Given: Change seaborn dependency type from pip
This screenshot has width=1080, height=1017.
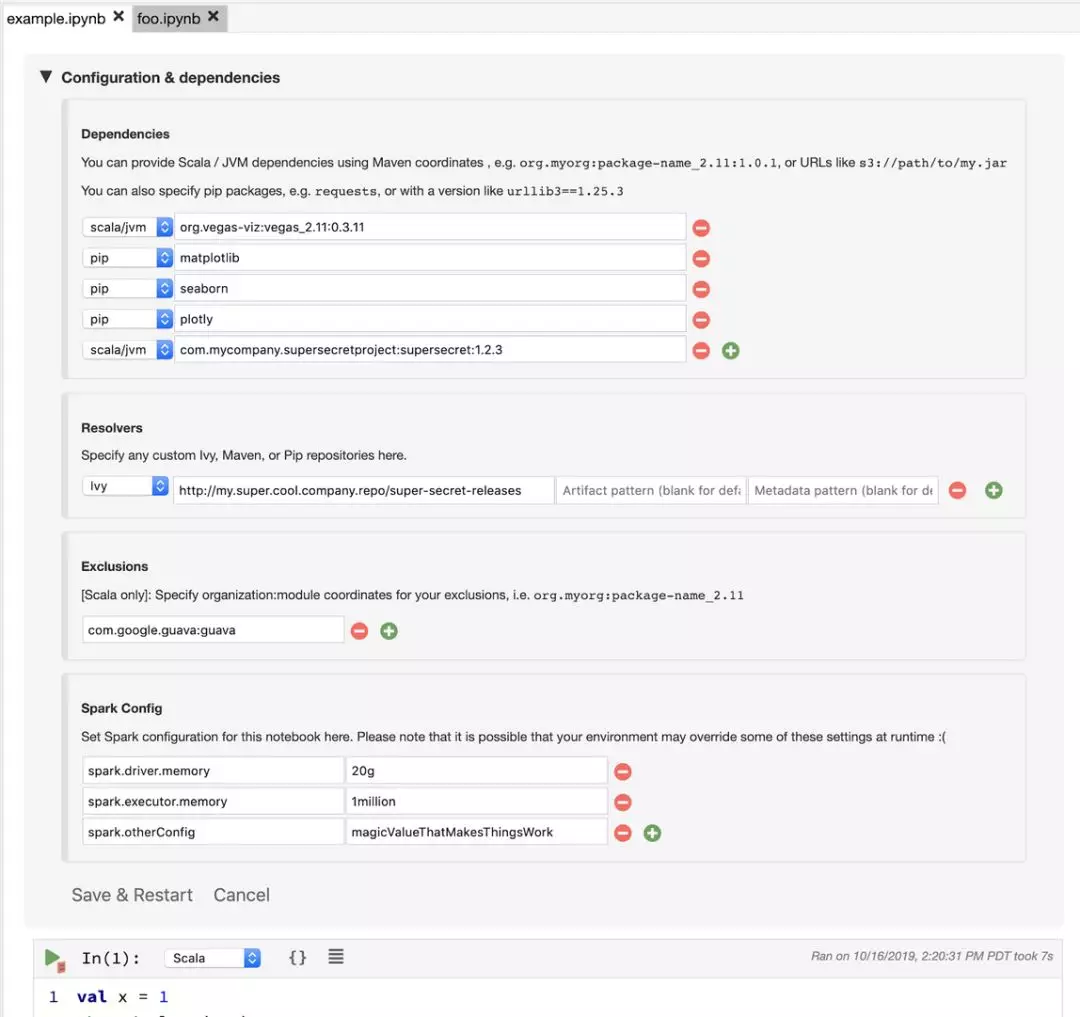Looking at the screenshot, I should click(x=127, y=289).
